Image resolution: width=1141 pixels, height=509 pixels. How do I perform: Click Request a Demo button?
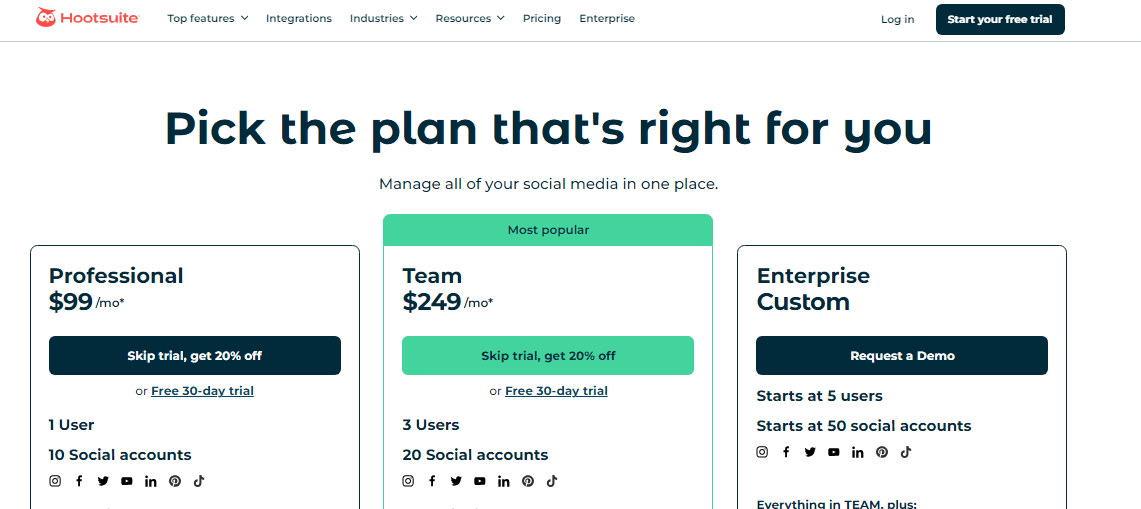pyautogui.click(x=902, y=356)
